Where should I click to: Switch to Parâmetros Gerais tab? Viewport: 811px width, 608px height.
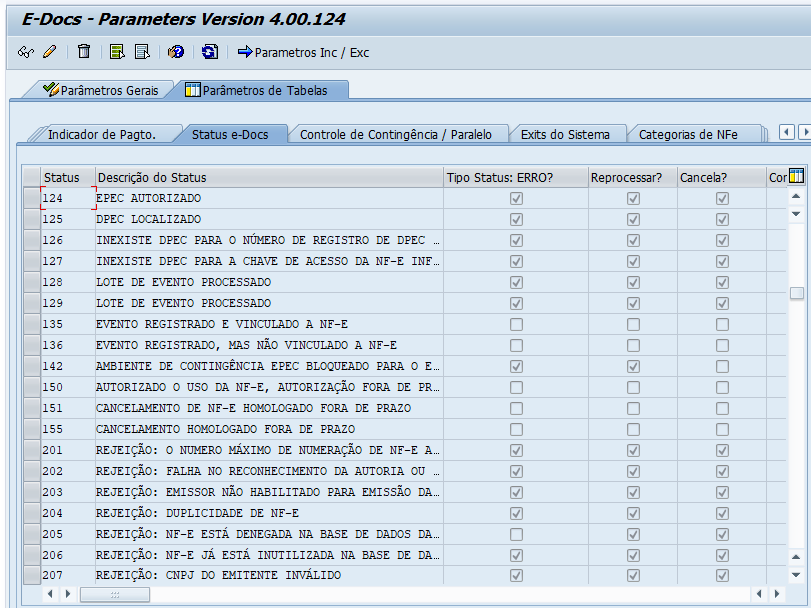(99, 90)
